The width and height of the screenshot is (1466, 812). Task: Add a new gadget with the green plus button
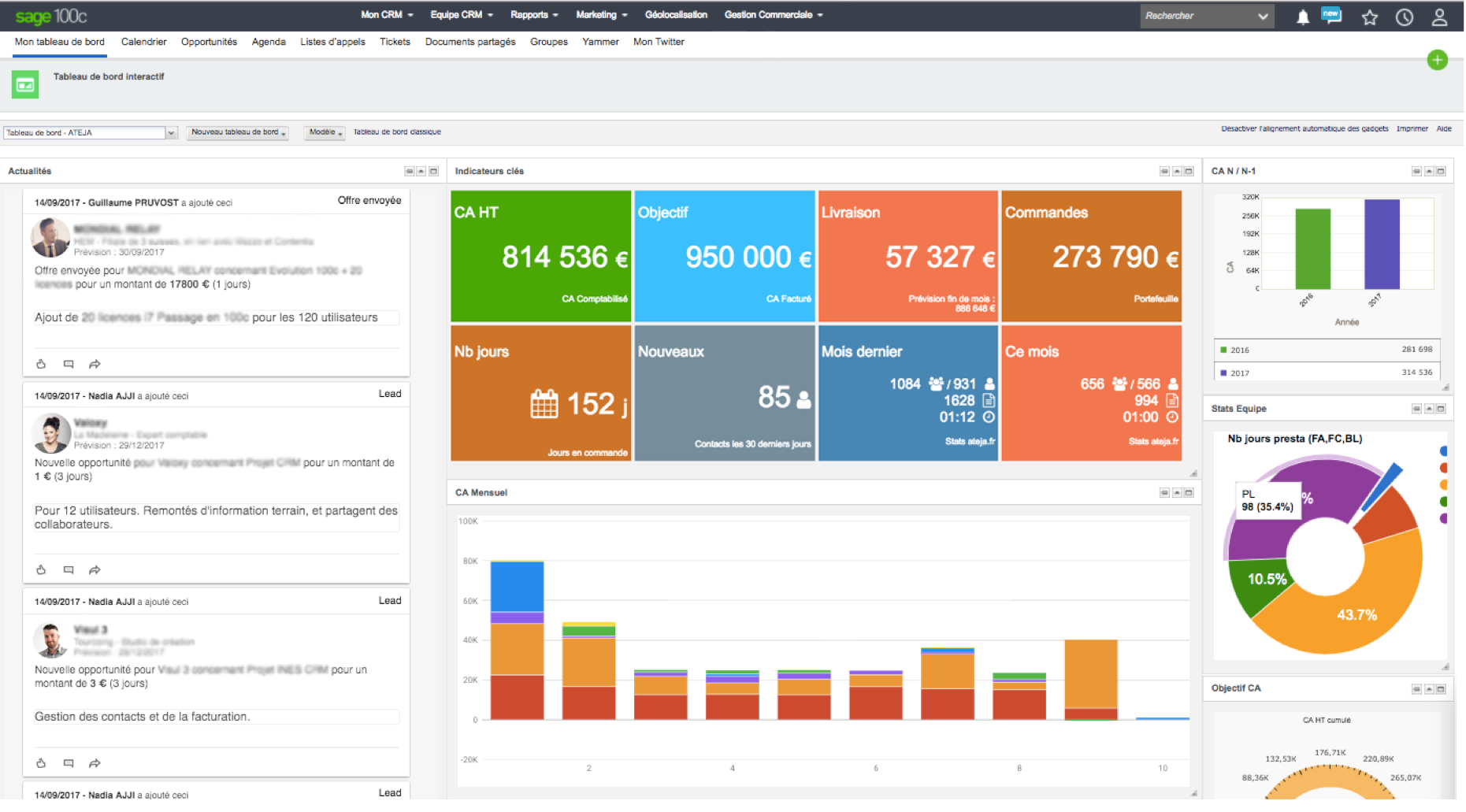[1438, 60]
